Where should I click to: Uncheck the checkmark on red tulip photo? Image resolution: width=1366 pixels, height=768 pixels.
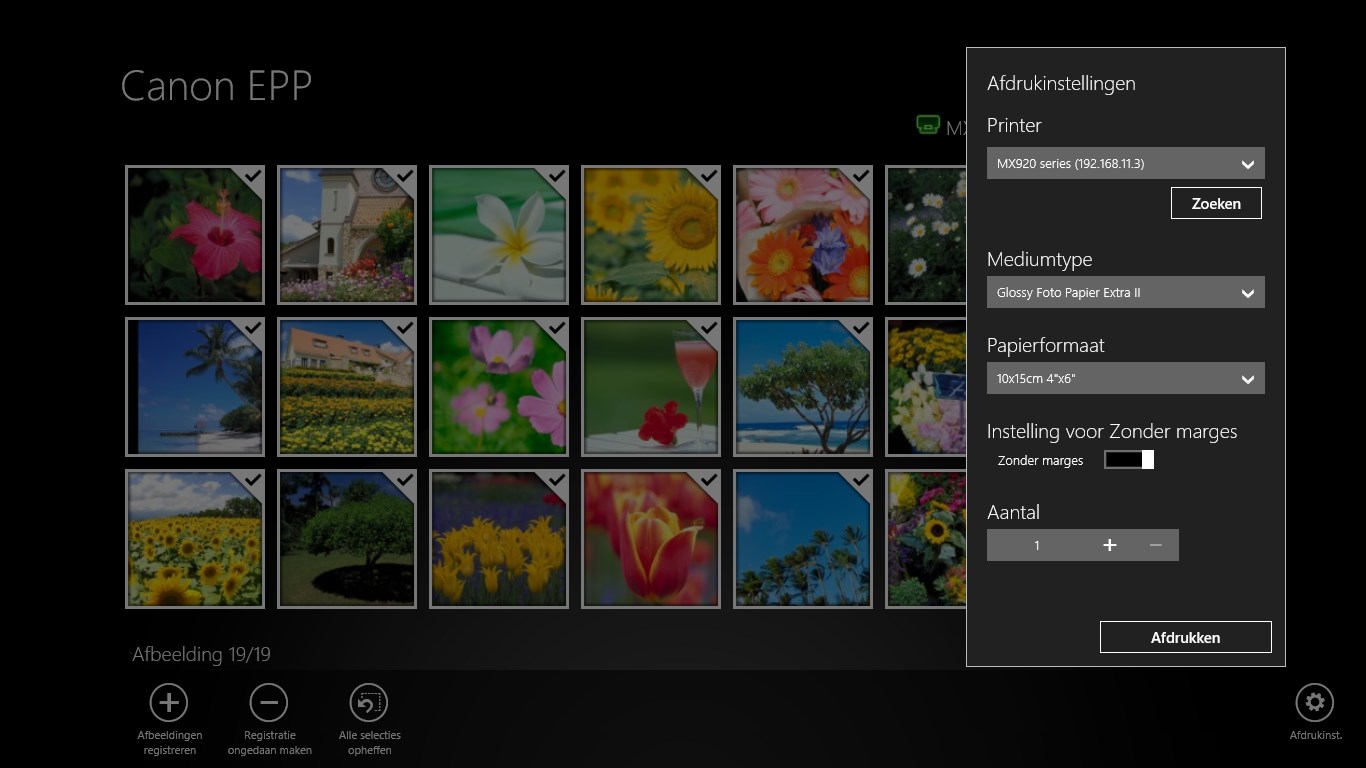click(x=708, y=480)
